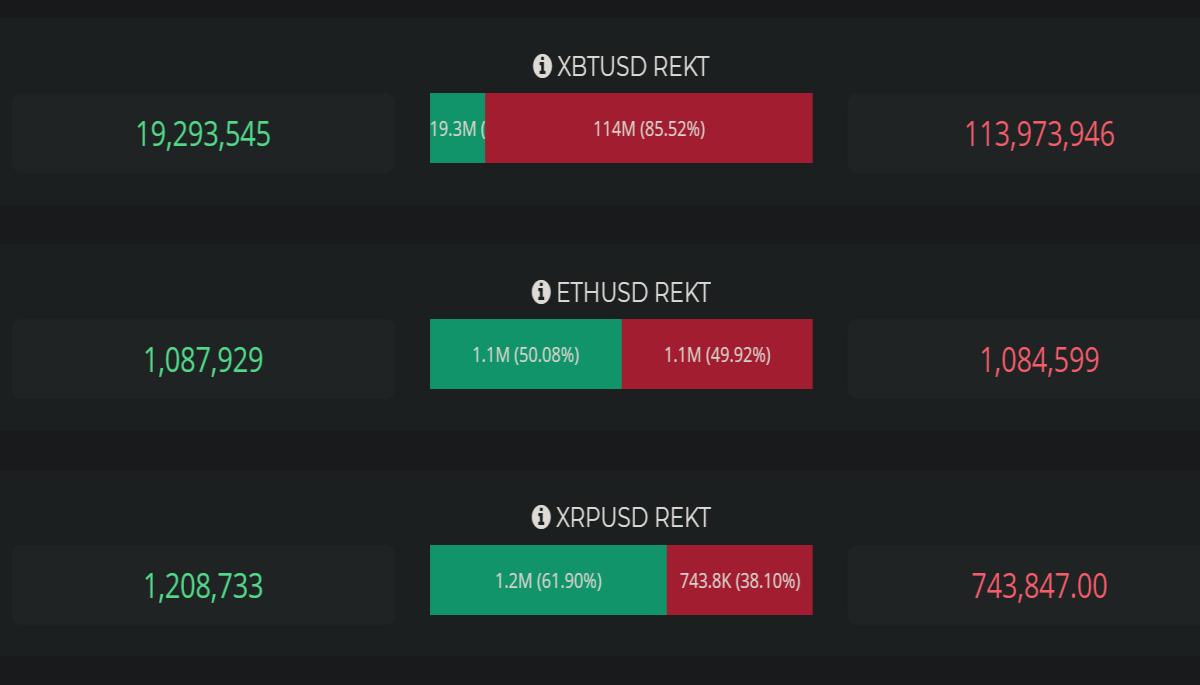The image size is (1200, 685).
Task: Click the red 114M (85.52%) bar segment
Action: (649, 128)
